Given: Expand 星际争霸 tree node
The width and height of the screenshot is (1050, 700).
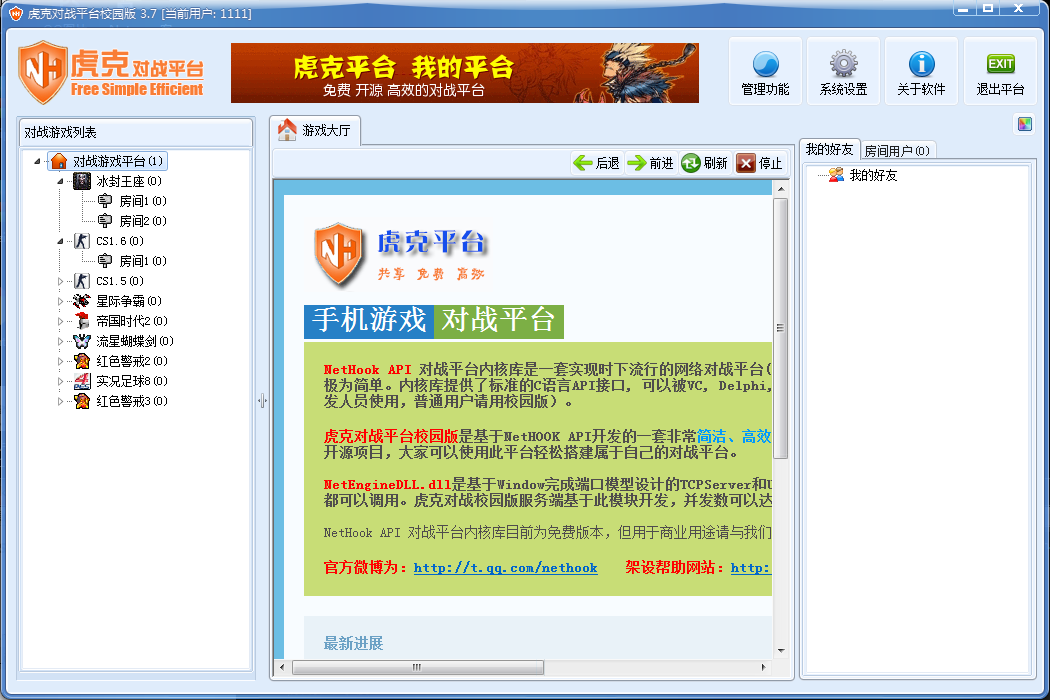Looking at the screenshot, I should click(x=60, y=301).
